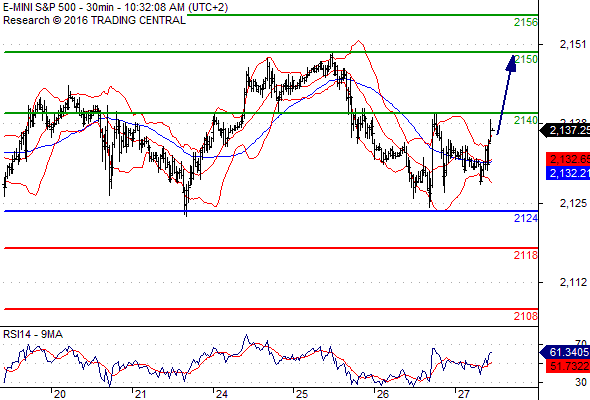Click date marker 24 on time axis

pos(221,394)
